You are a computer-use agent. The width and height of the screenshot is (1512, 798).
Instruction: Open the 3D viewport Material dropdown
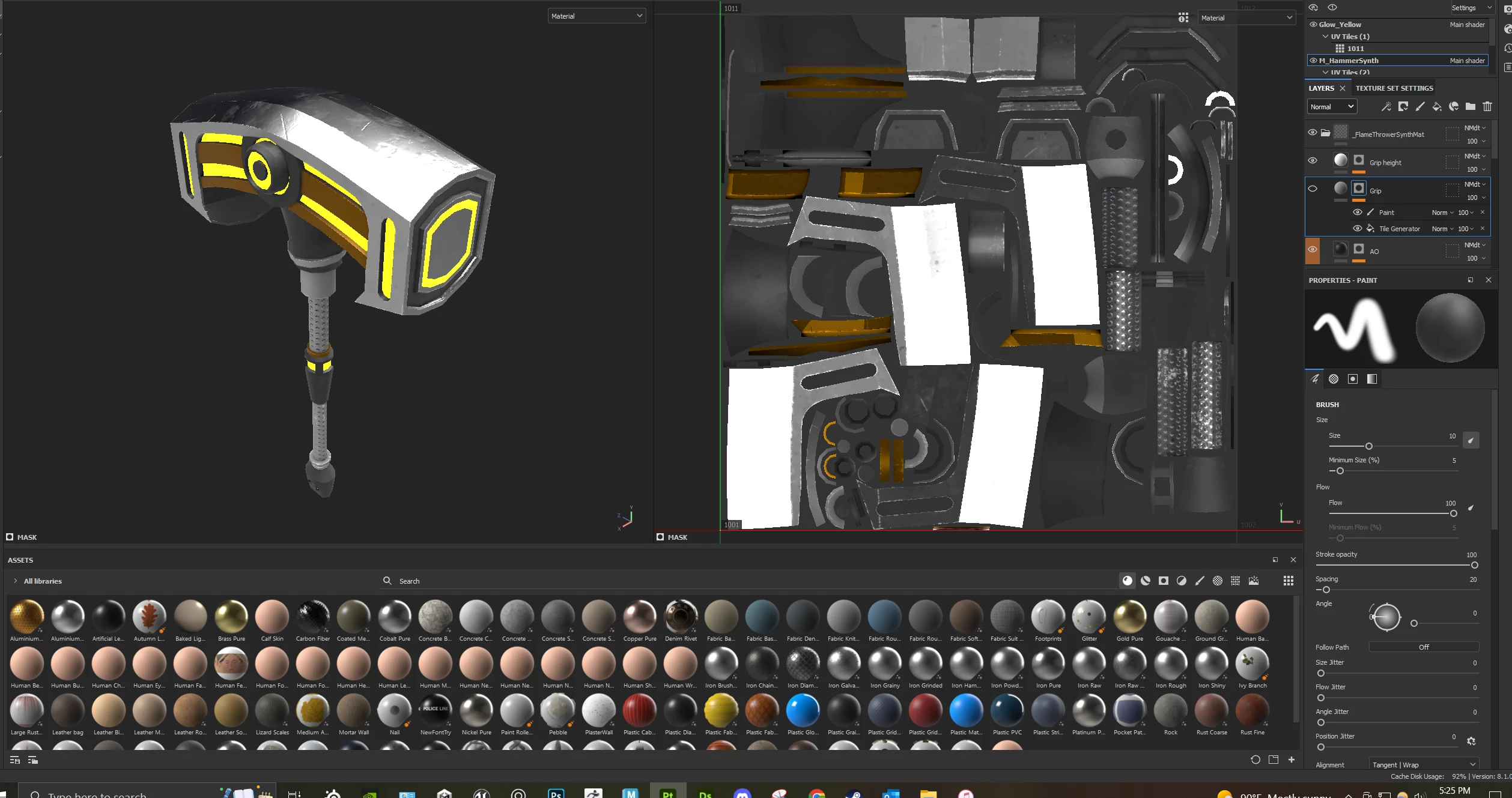(x=597, y=16)
